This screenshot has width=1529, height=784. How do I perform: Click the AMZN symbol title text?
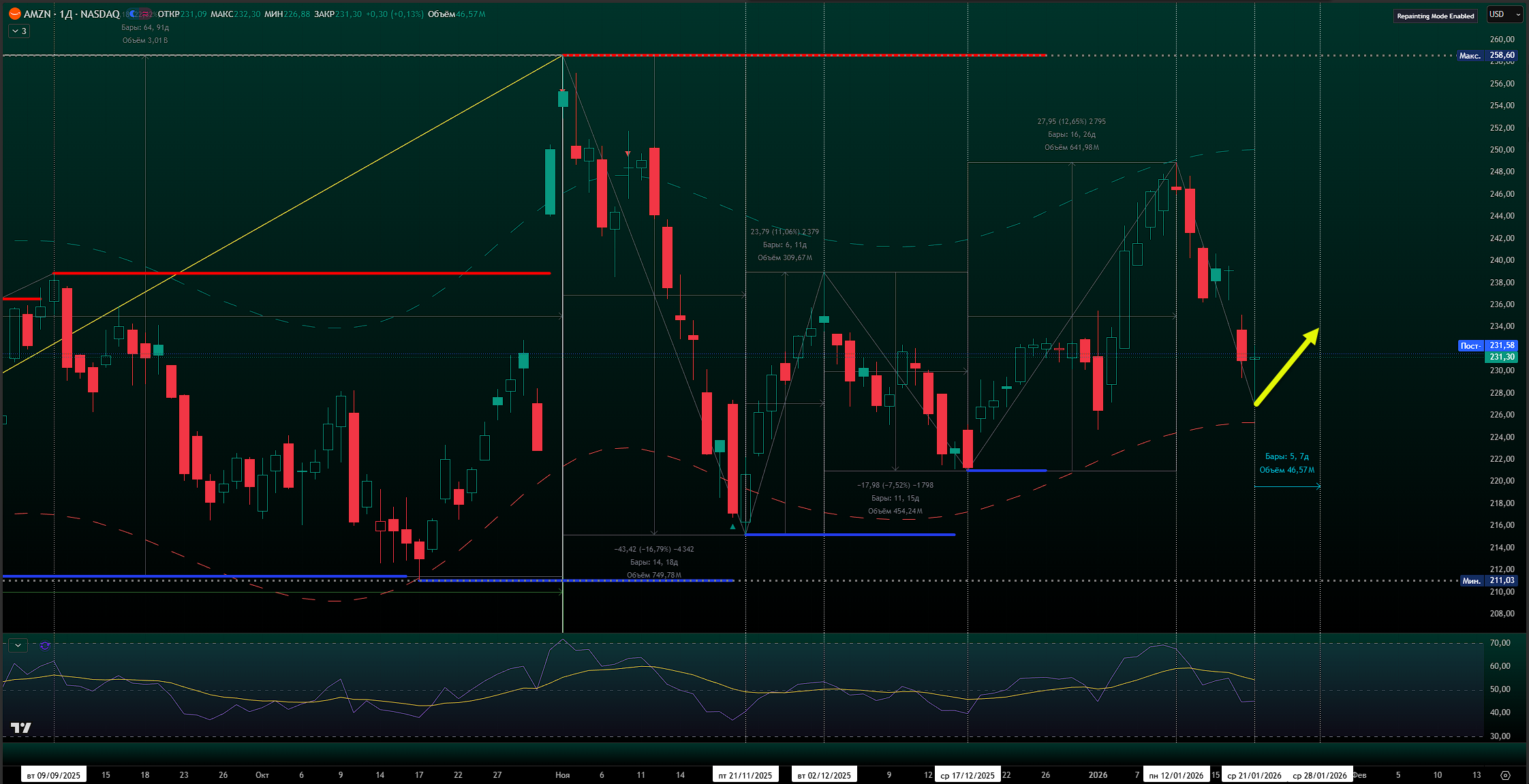tap(37, 14)
